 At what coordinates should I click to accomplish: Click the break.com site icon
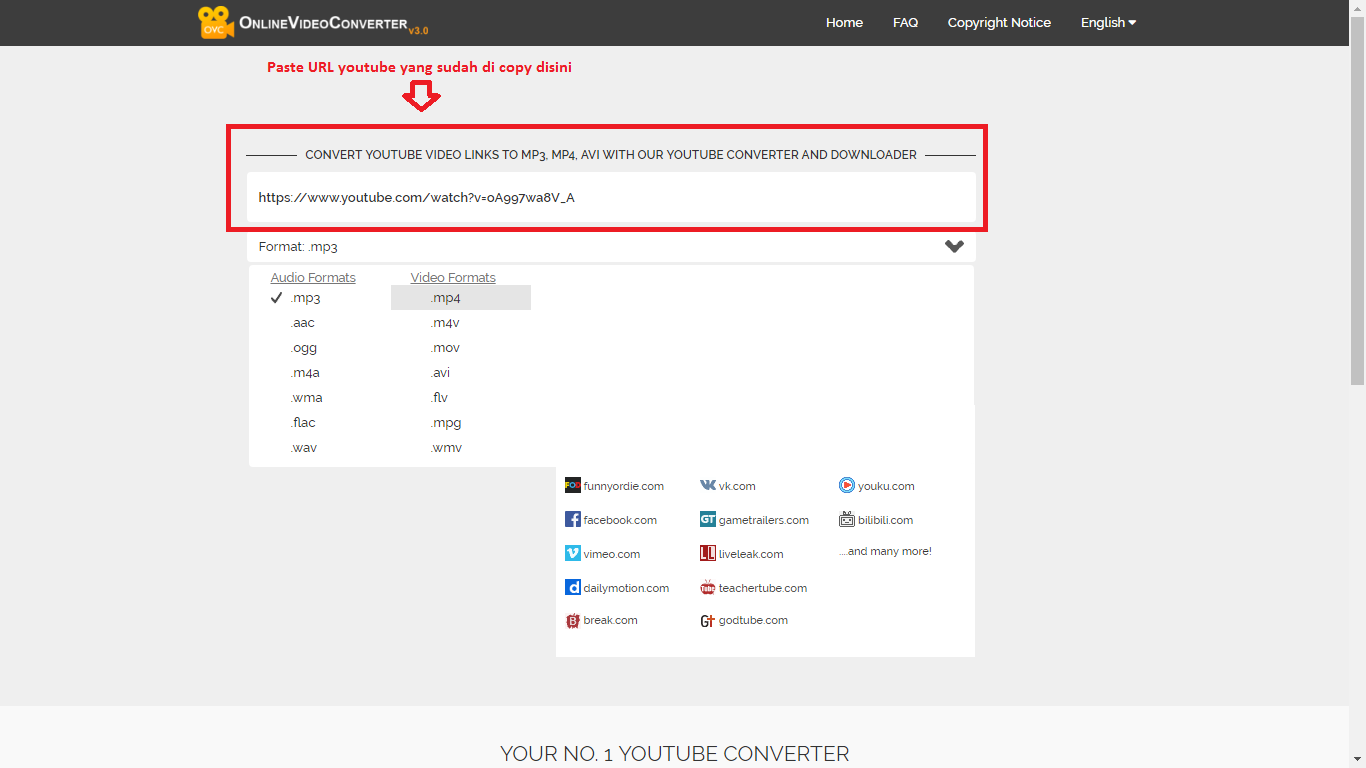573,621
